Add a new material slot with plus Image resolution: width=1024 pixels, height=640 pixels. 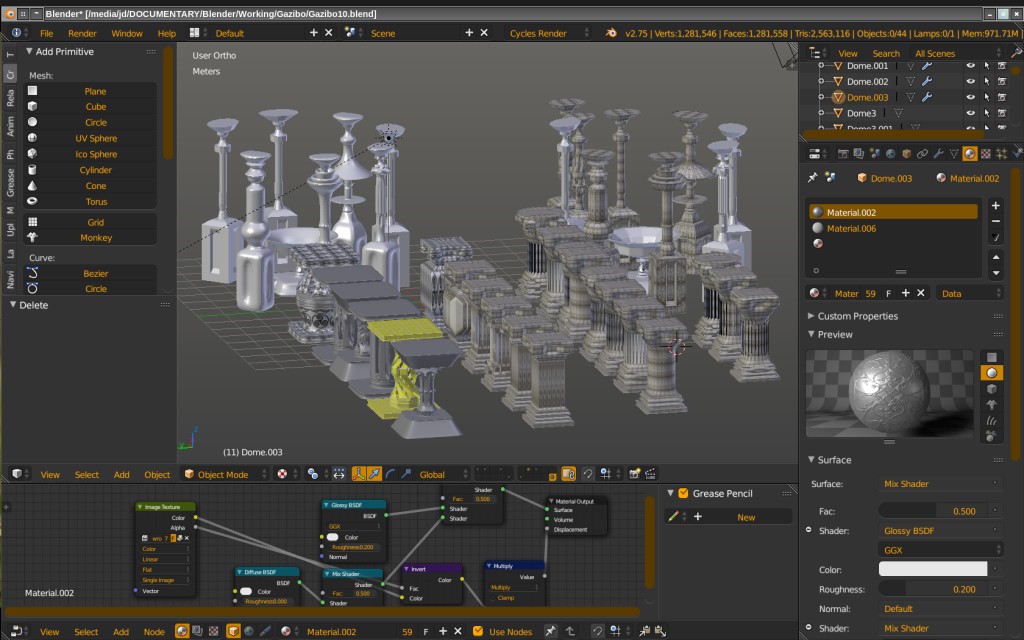pyautogui.click(x=995, y=205)
